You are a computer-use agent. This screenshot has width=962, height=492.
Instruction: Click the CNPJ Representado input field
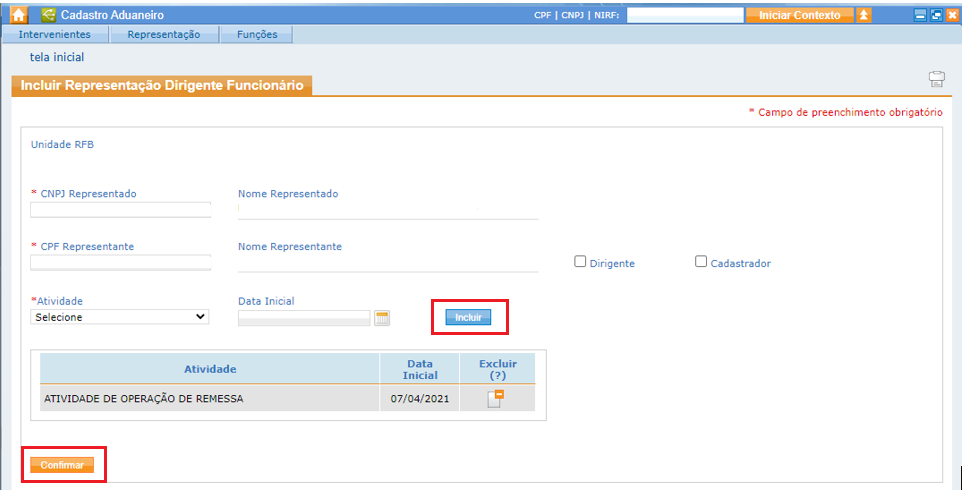click(120, 210)
